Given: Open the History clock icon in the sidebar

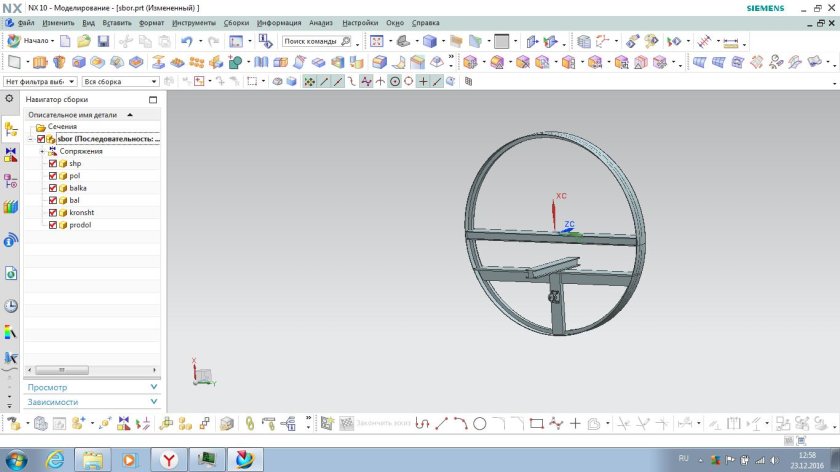Looking at the screenshot, I should point(11,306).
